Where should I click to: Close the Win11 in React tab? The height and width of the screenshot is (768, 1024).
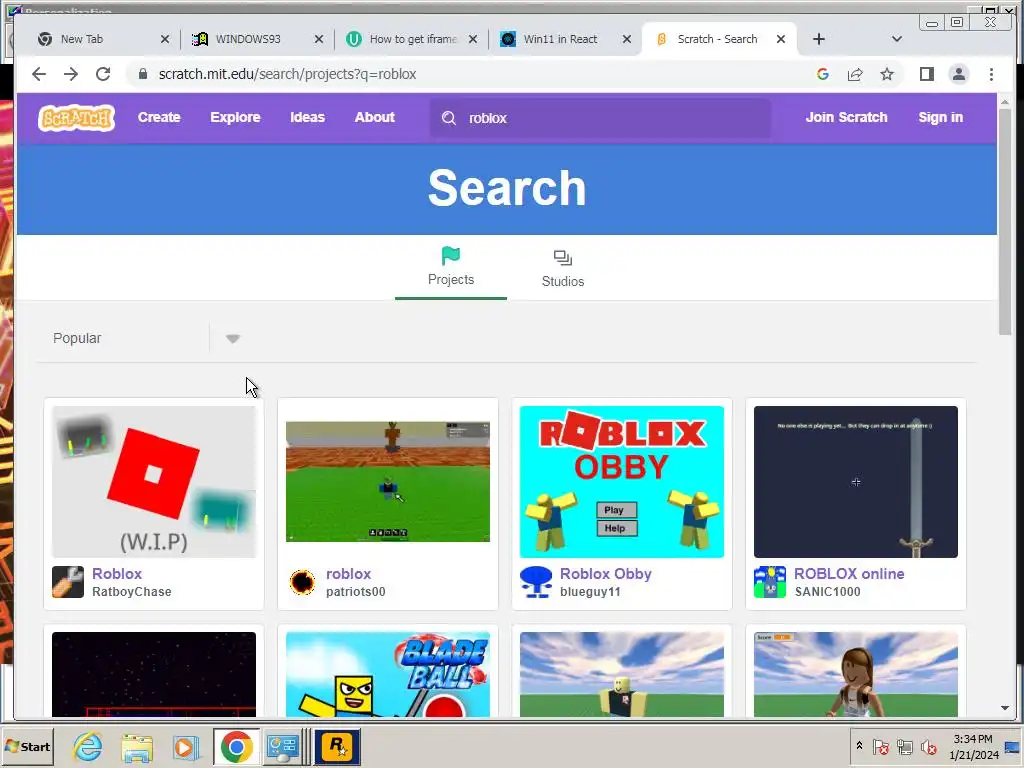[627, 39]
